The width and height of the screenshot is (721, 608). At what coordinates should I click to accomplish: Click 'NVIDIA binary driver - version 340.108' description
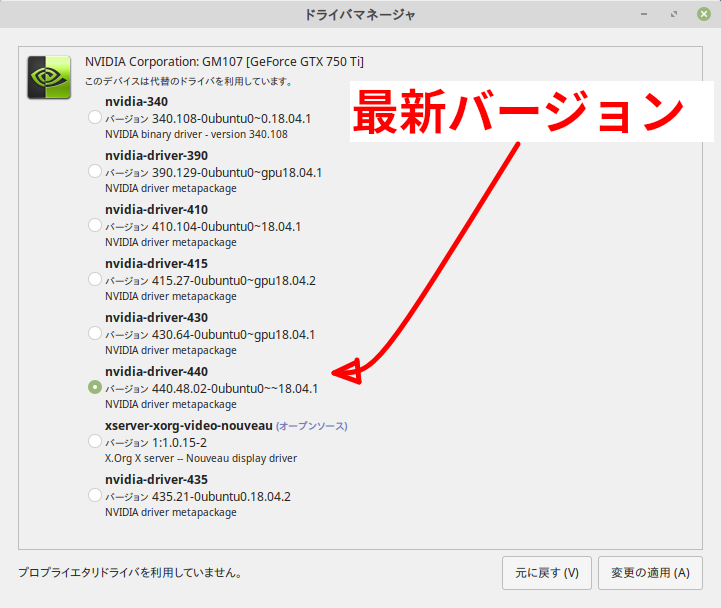tap(196, 134)
